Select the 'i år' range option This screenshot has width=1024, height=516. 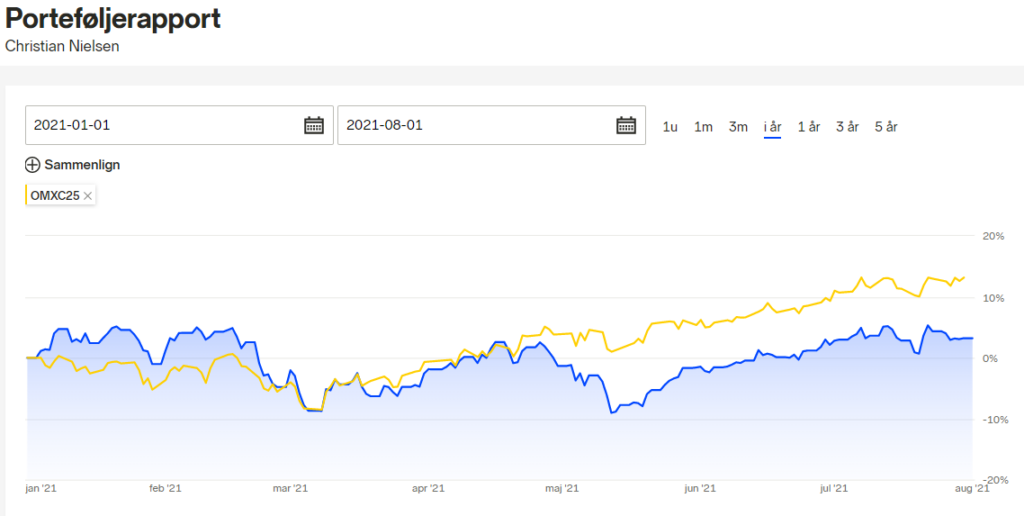(772, 127)
